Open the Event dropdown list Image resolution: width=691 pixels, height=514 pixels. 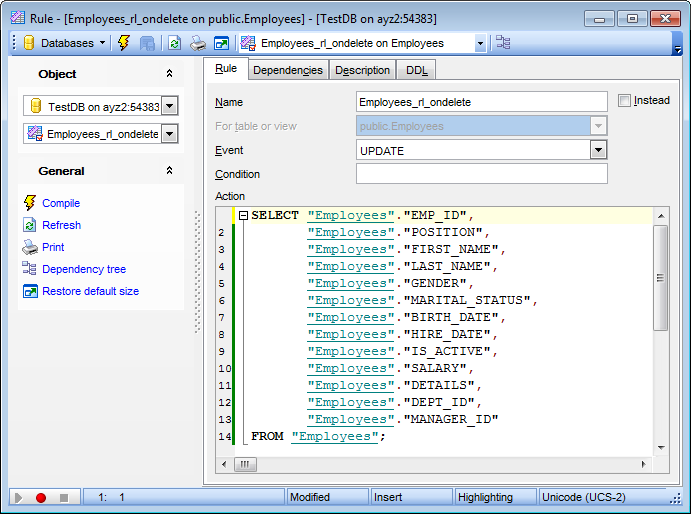click(x=598, y=150)
